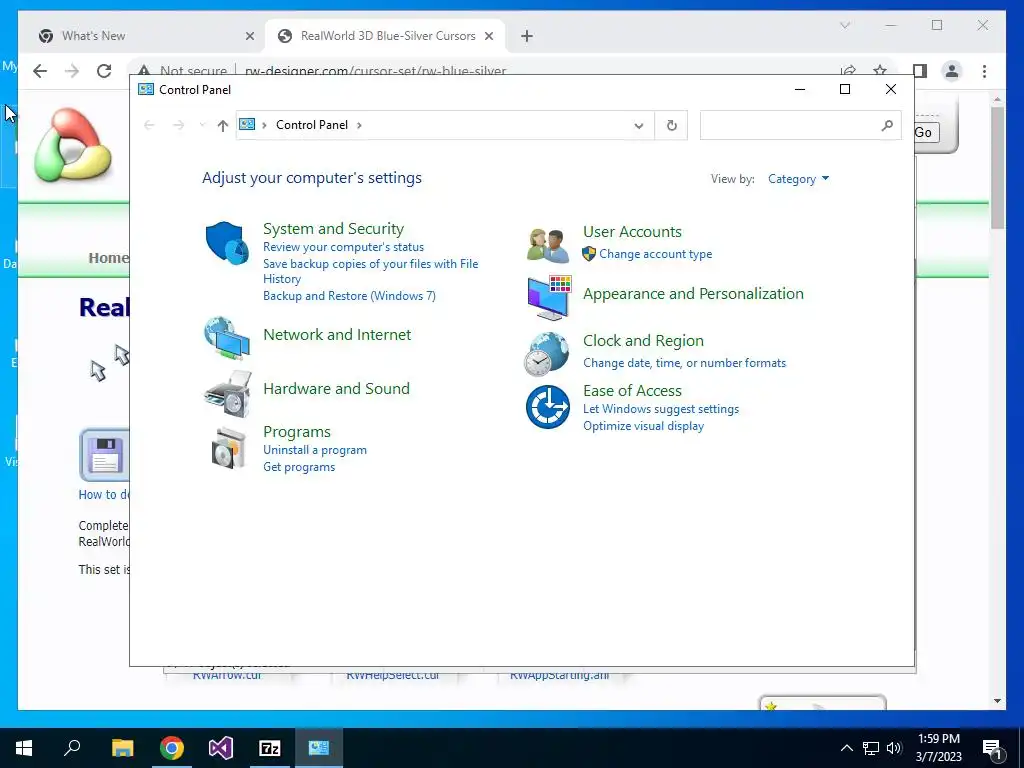Screen dimensions: 1024x768
Task: Open Backup and Restore (Windows 7)
Action: (349, 296)
